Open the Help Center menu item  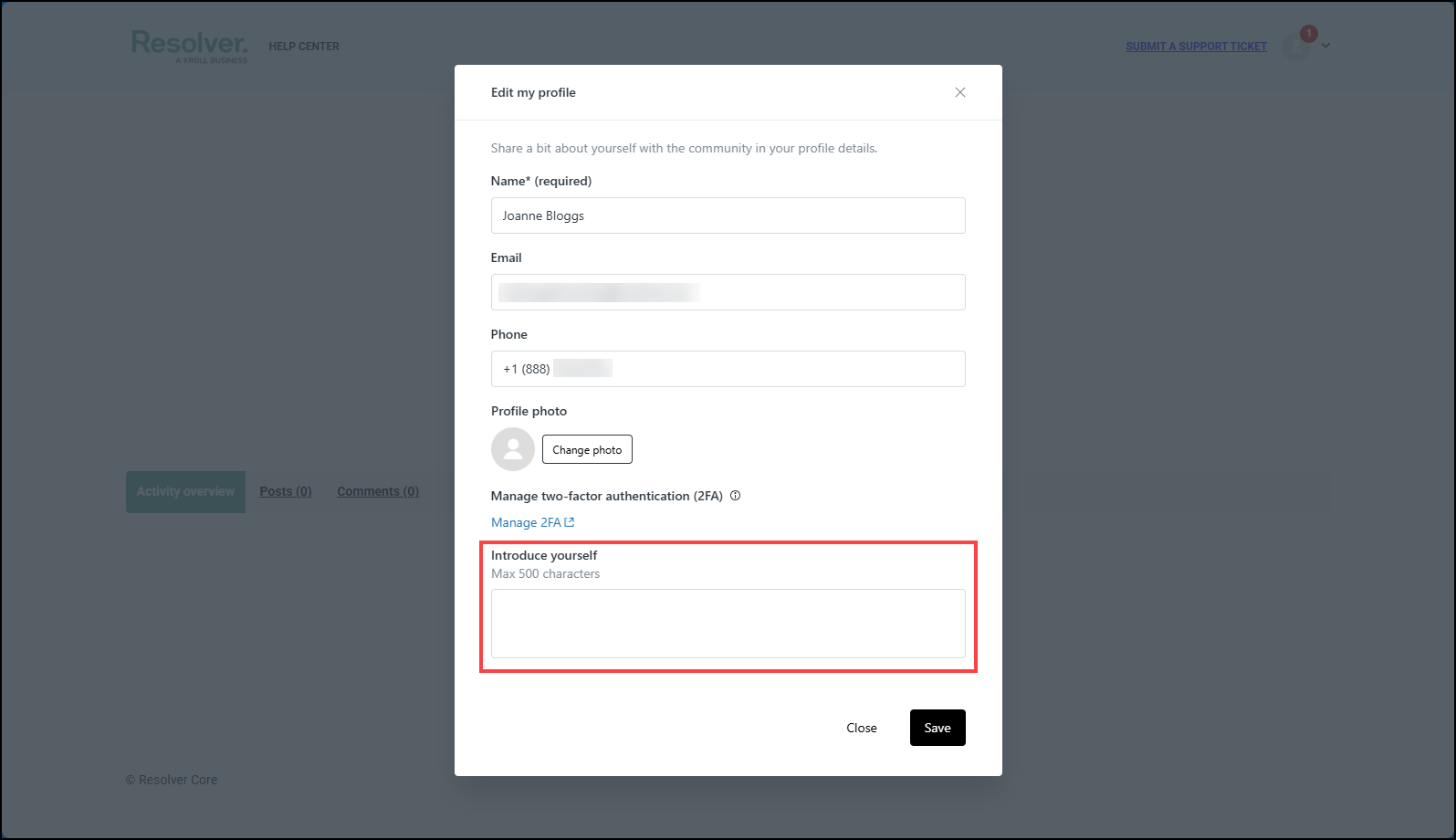point(304,47)
